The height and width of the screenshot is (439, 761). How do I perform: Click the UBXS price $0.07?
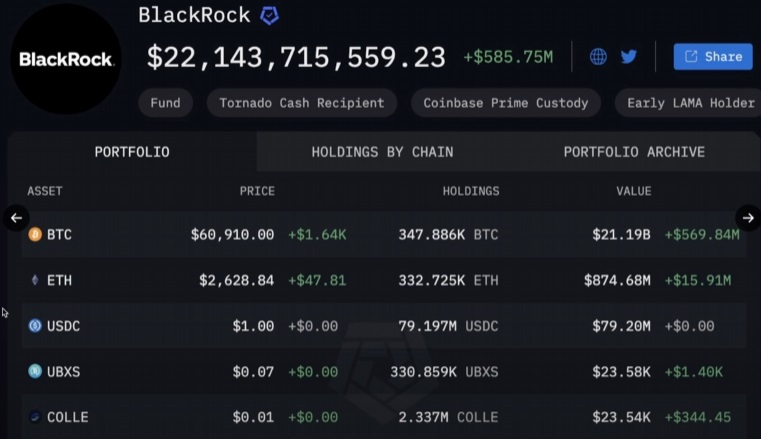[253, 372]
